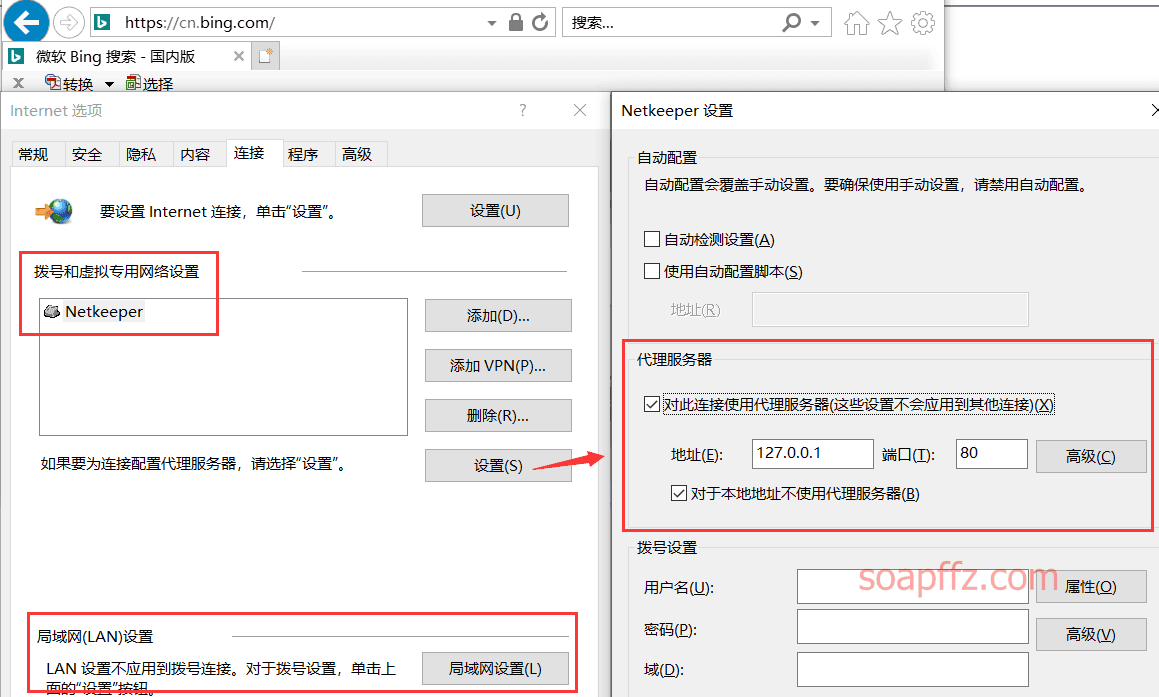The image size is (1159, 697).
Task: Click the proxy 高级(C) button
Action: [x=1091, y=457]
